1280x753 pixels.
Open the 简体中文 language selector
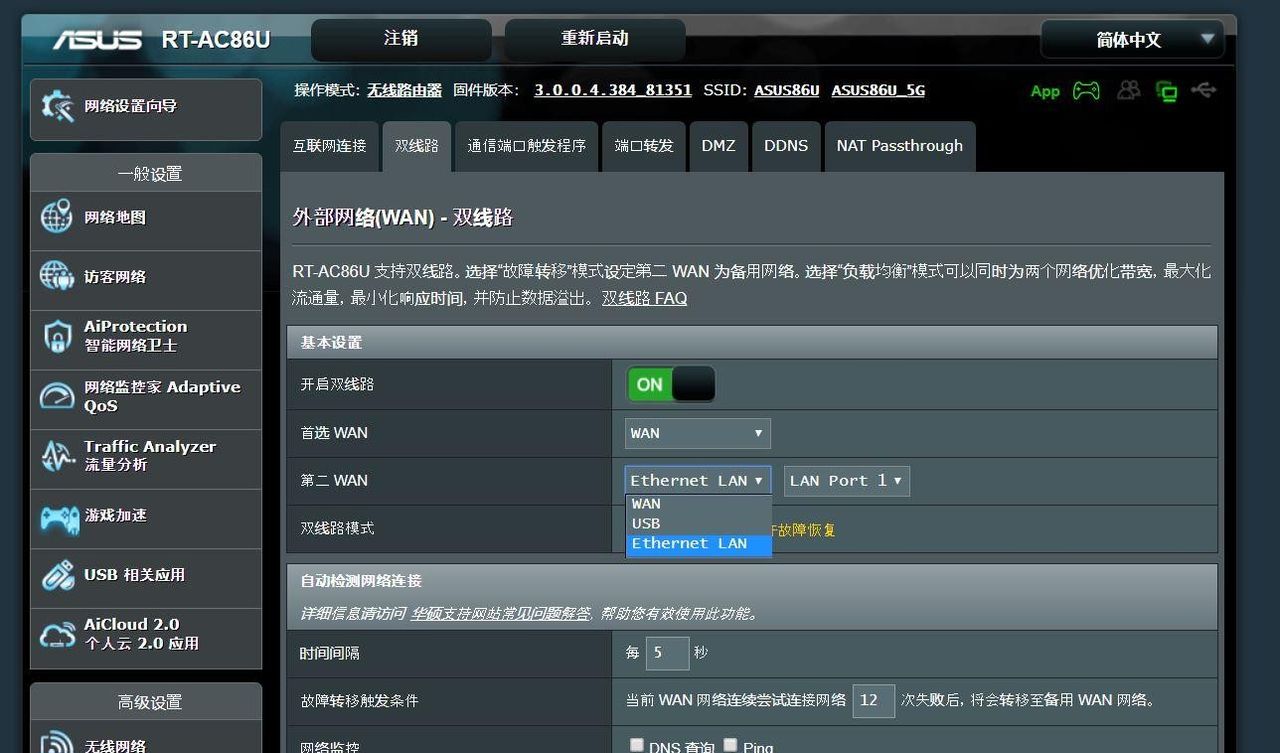point(1131,39)
